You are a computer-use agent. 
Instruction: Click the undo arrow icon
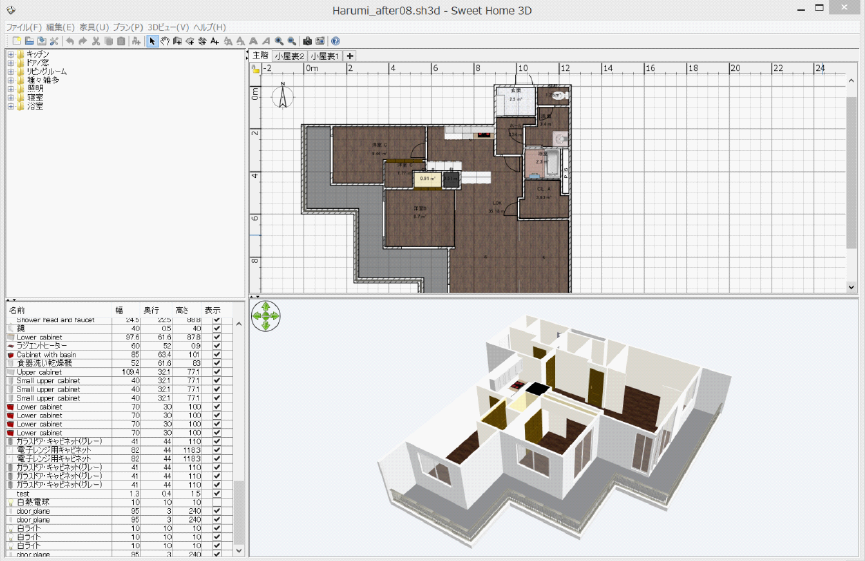click(x=70, y=41)
